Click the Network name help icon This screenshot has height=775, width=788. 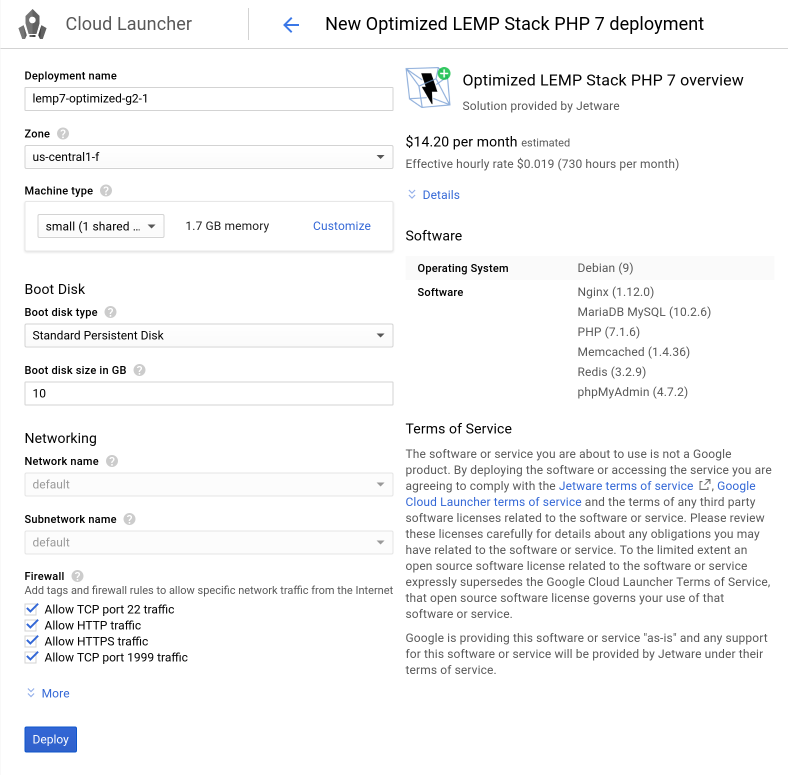click(112, 462)
